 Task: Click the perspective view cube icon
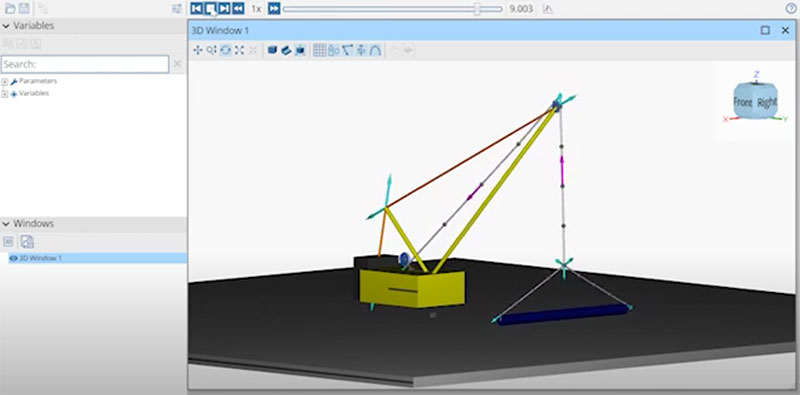pyautogui.click(x=272, y=50)
